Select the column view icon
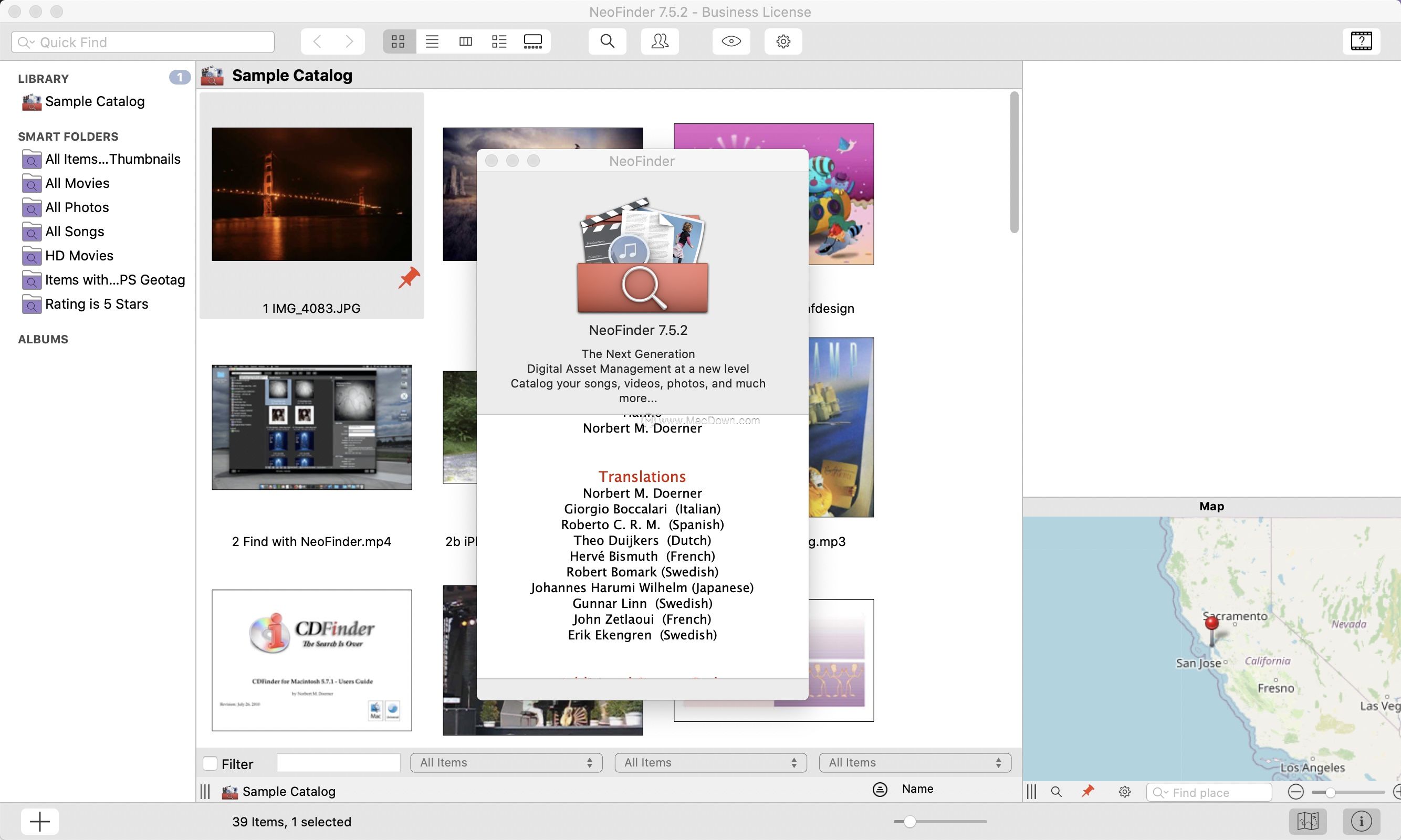Image resolution: width=1401 pixels, height=840 pixels. (x=465, y=41)
